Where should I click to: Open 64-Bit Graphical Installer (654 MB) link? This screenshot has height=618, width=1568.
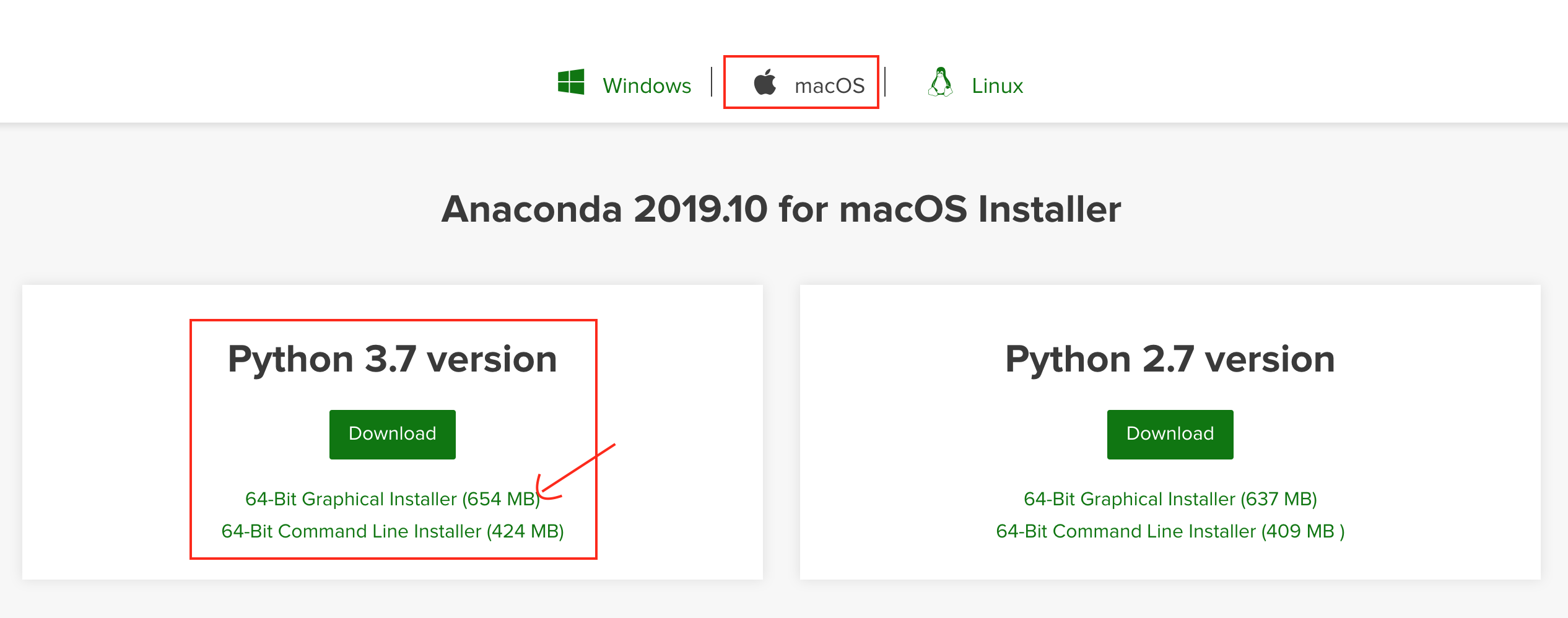tap(392, 499)
